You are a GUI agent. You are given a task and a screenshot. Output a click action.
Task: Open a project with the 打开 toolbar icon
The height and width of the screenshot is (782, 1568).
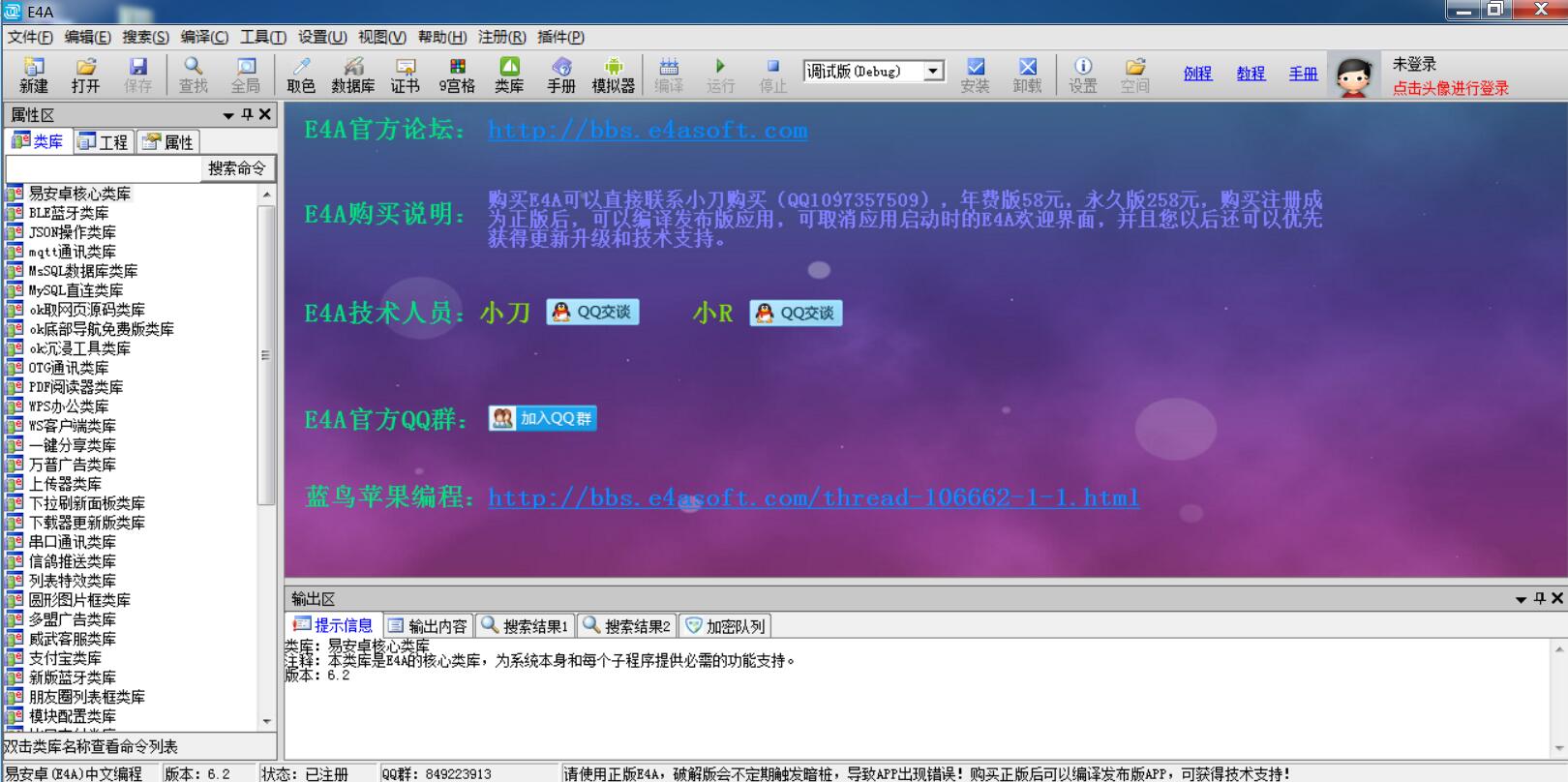coord(85,75)
